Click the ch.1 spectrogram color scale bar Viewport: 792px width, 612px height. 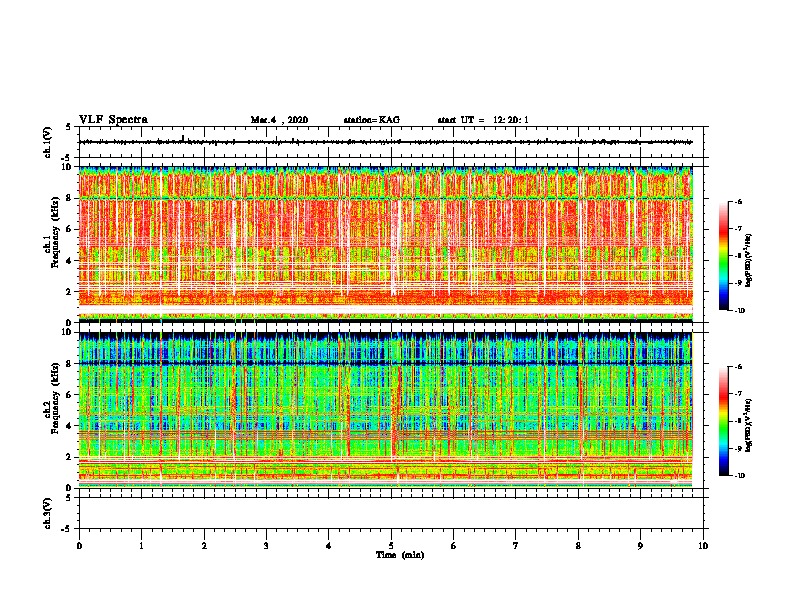pyautogui.click(x=723, y=256)
